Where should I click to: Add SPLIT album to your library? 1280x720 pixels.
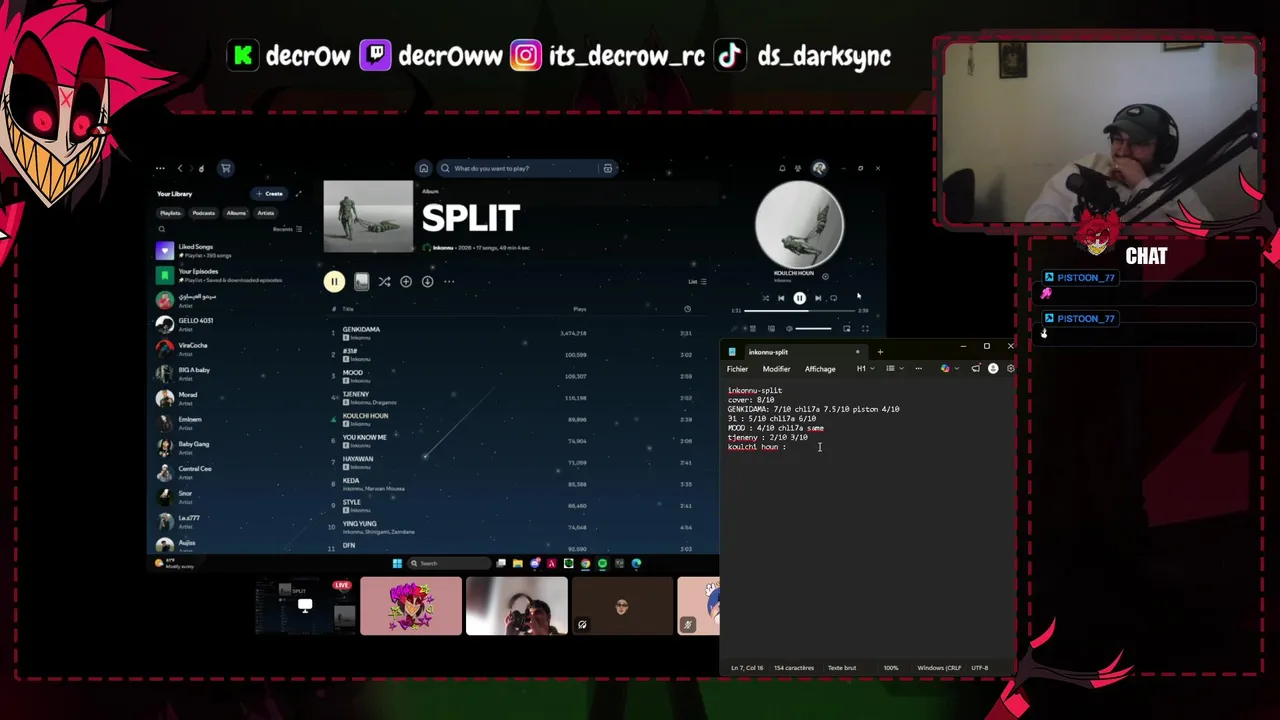[x=406, y=282]
